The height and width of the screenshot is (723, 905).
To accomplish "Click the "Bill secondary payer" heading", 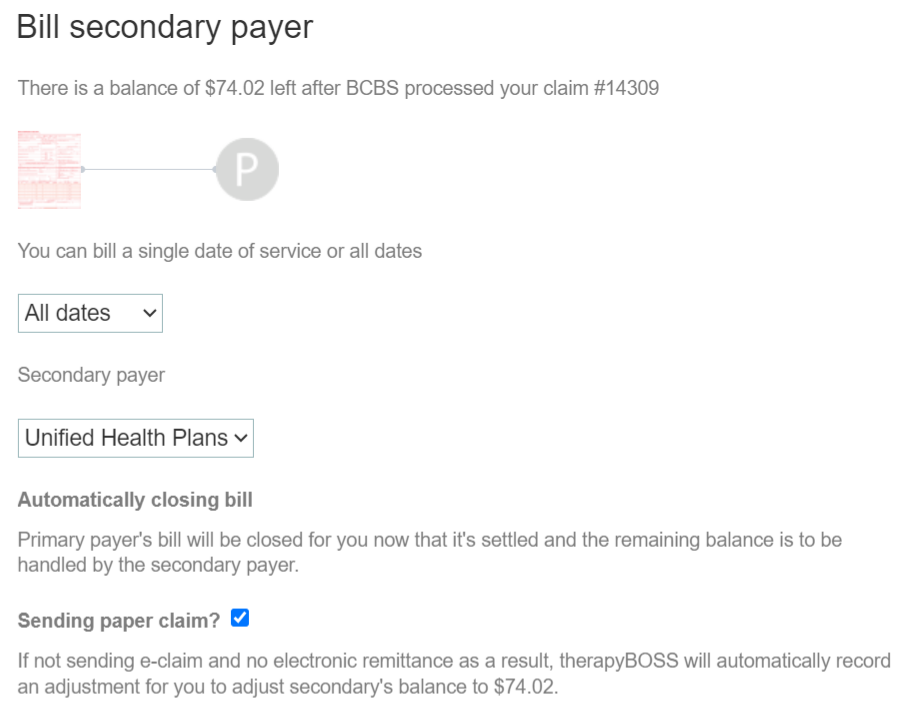I will [x=165, y=27].
